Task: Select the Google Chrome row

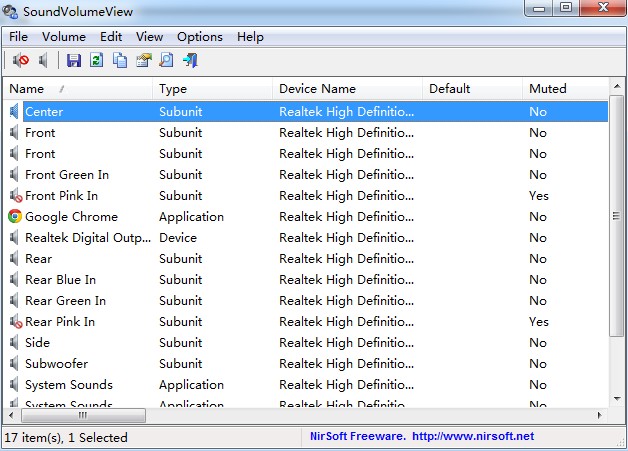Action: click(306, 216)
